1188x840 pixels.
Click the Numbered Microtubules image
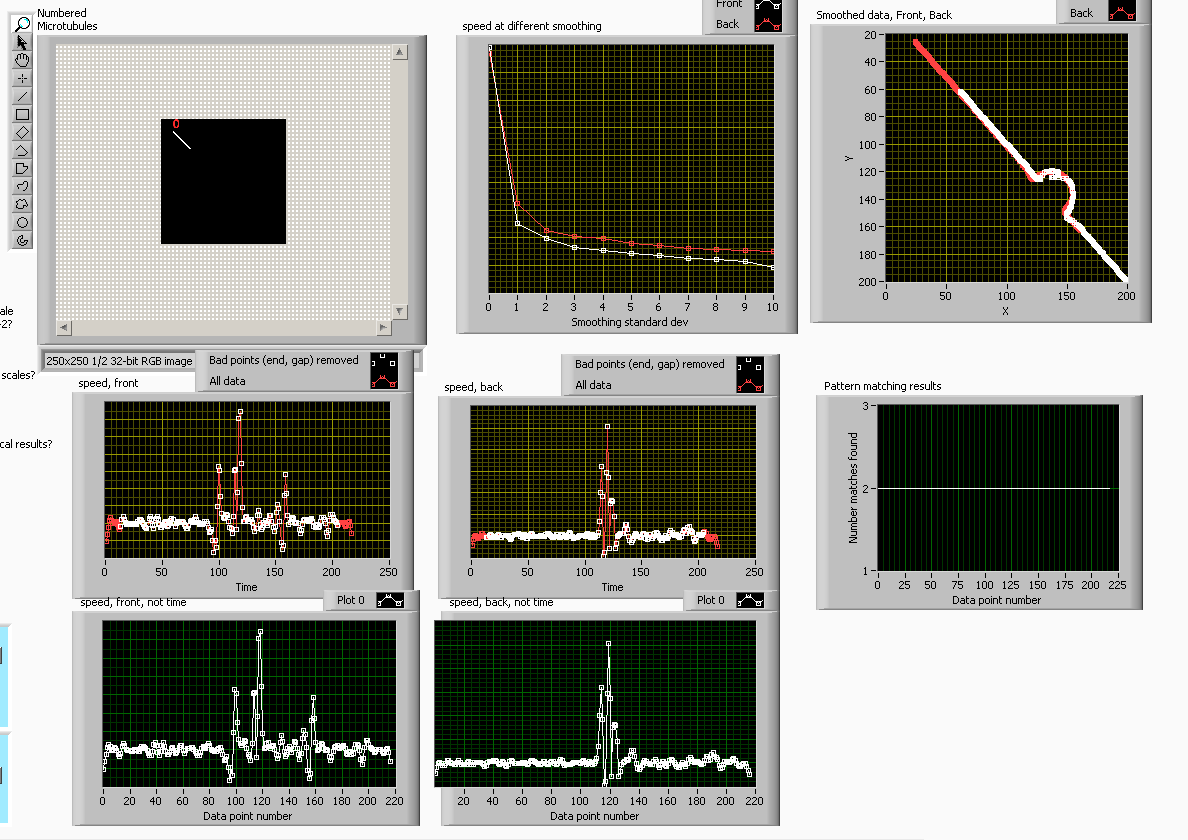(x=223, y=181)
